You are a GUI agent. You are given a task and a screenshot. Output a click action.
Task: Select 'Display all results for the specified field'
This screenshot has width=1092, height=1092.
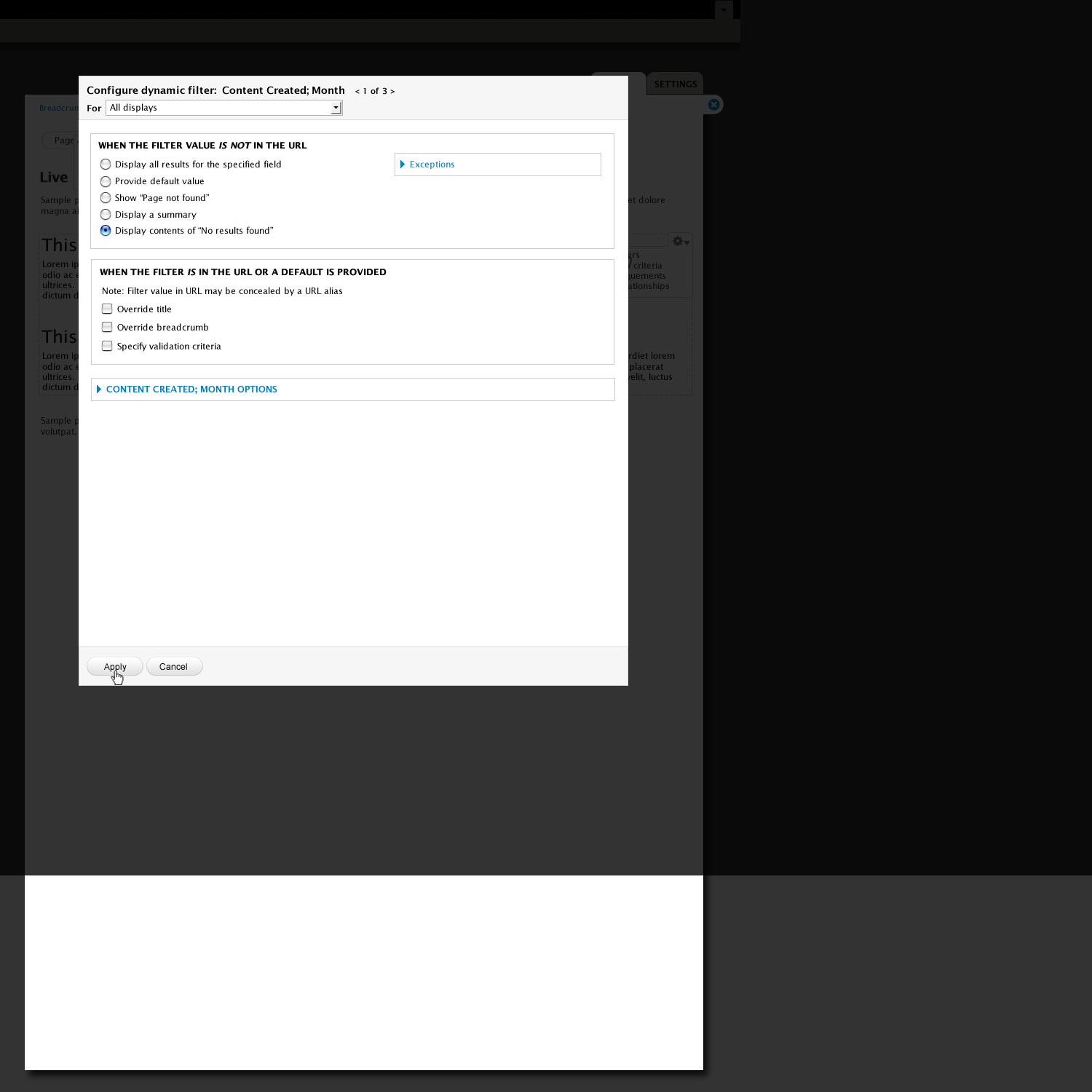coord(106,165)
